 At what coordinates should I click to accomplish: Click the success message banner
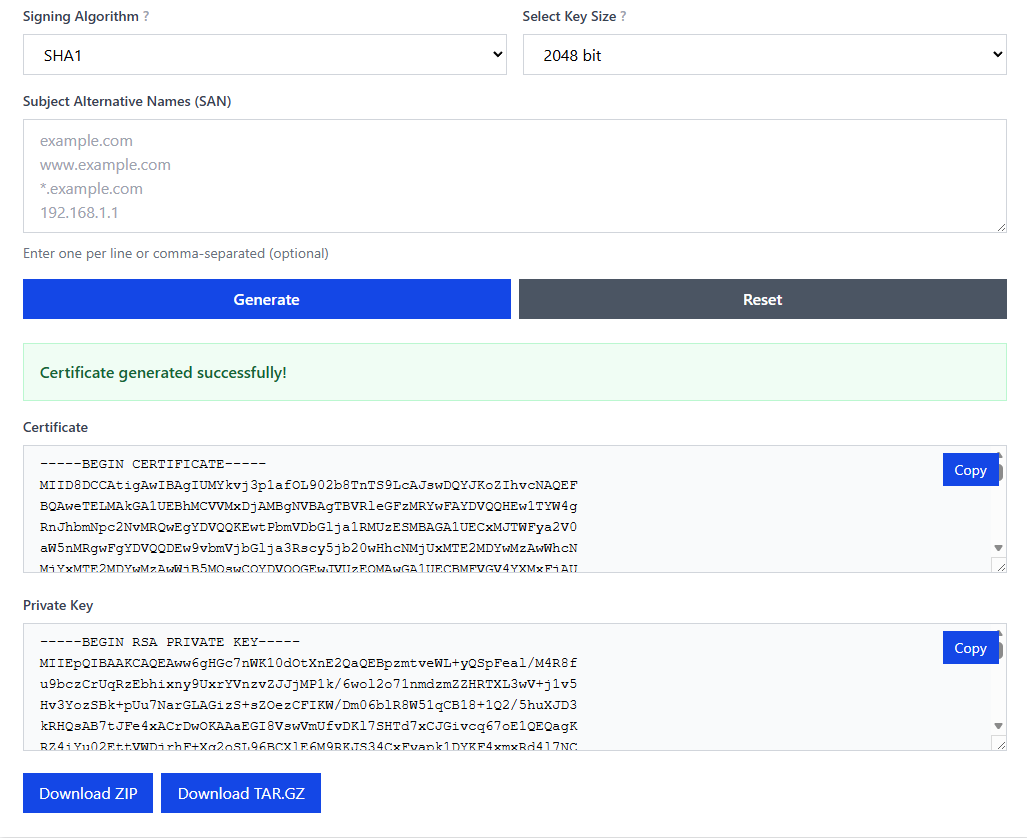pyautogui.click(x=514, y=371)
